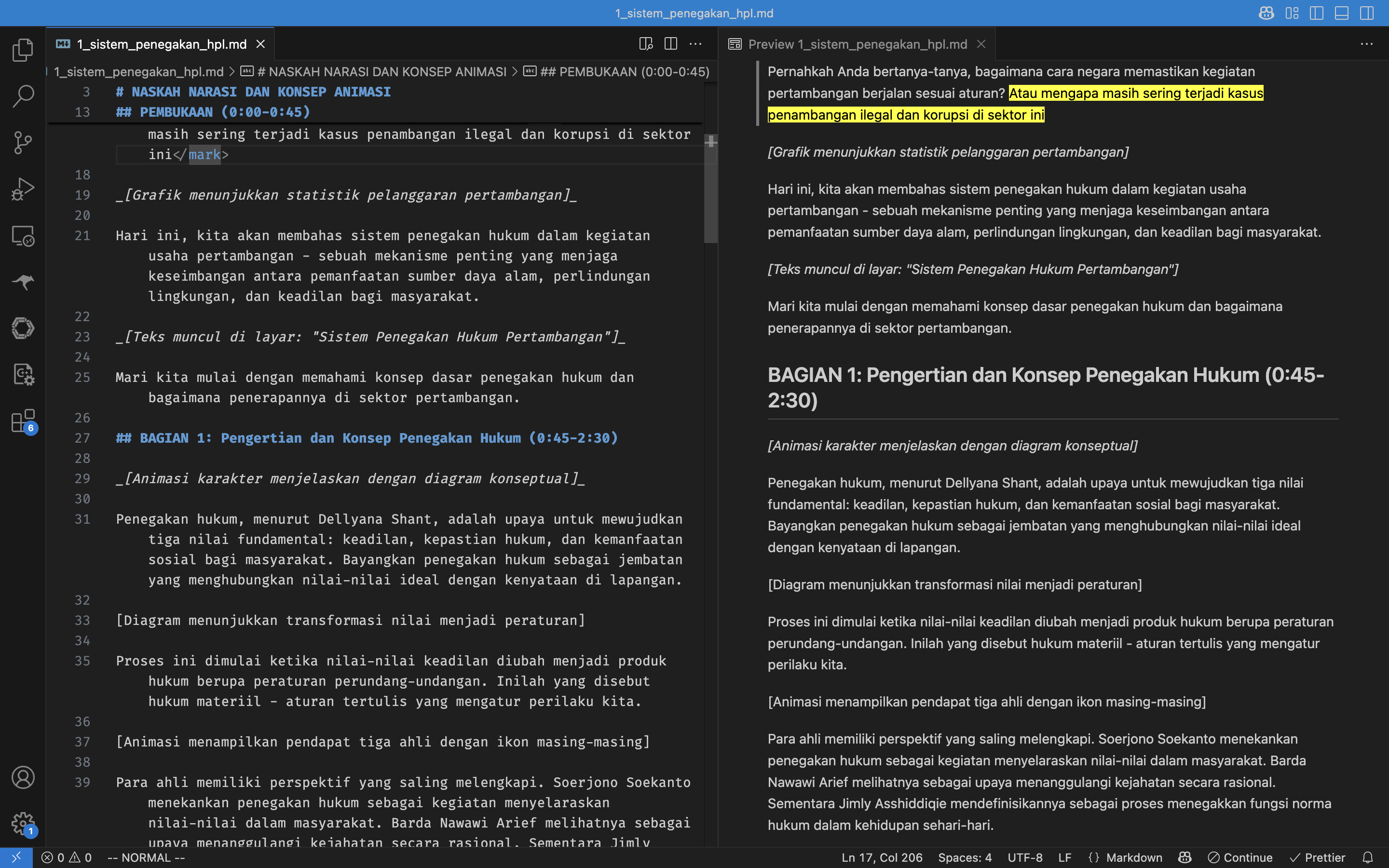
Task: Toggle the primary side bar layout icon
Action: click(1317, 13)
